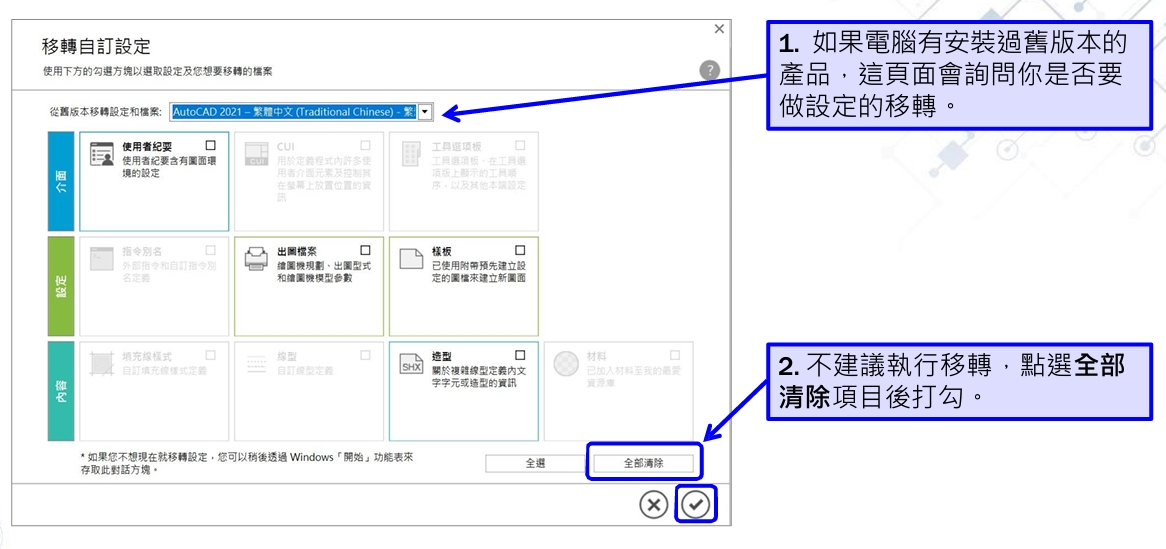
Task: Click the Windows 開始 menu footnote
Action: click(x=248, y=463)
